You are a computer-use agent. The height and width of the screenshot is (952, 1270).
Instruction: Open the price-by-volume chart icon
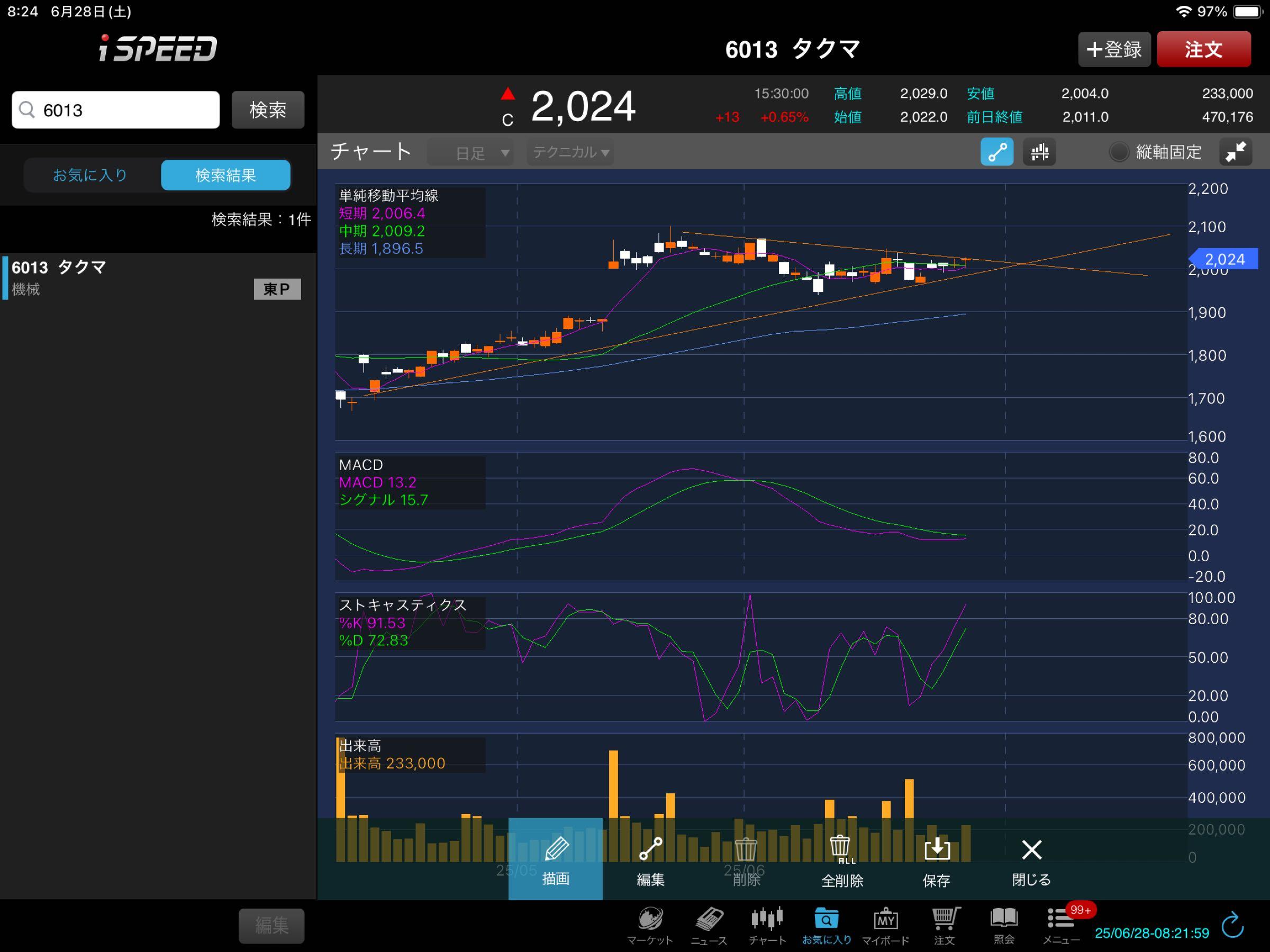(x=1039, y=152)
